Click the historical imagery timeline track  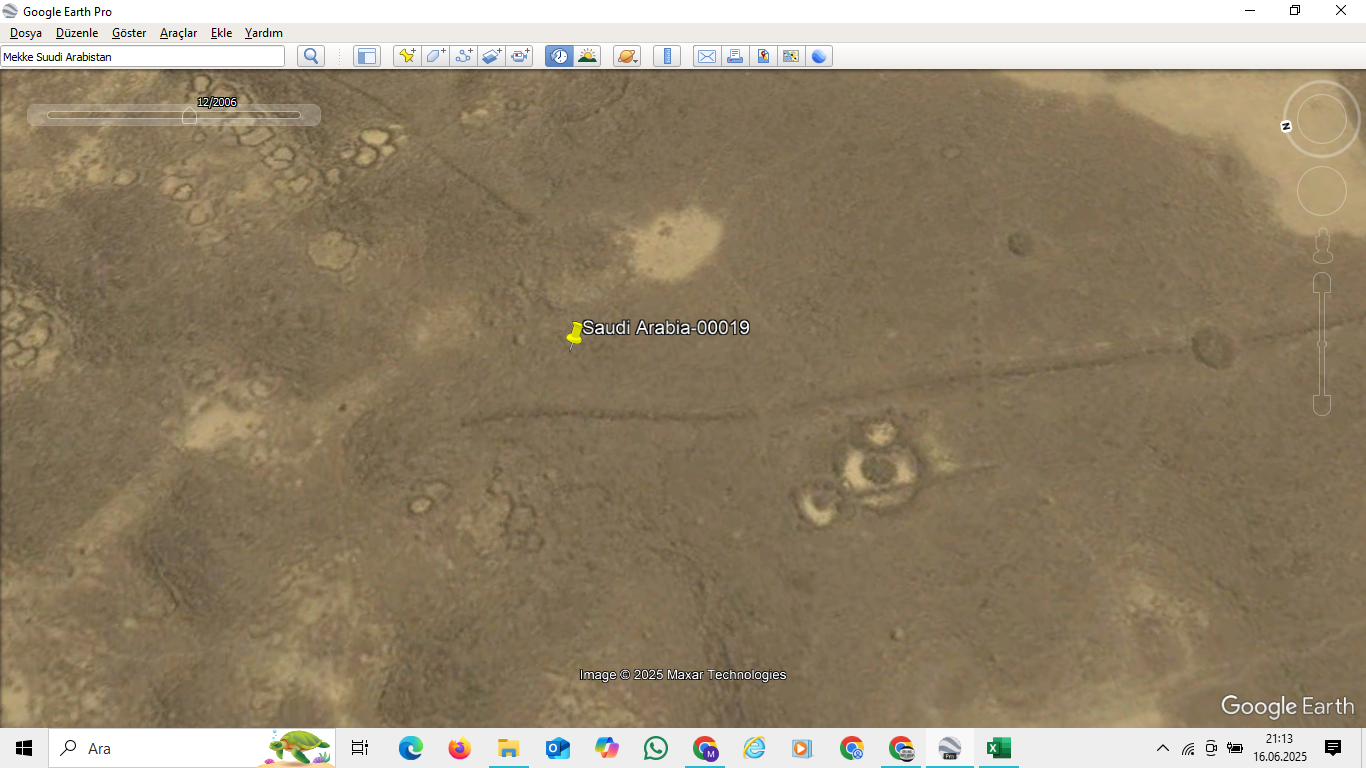click(x=174, y=115)
